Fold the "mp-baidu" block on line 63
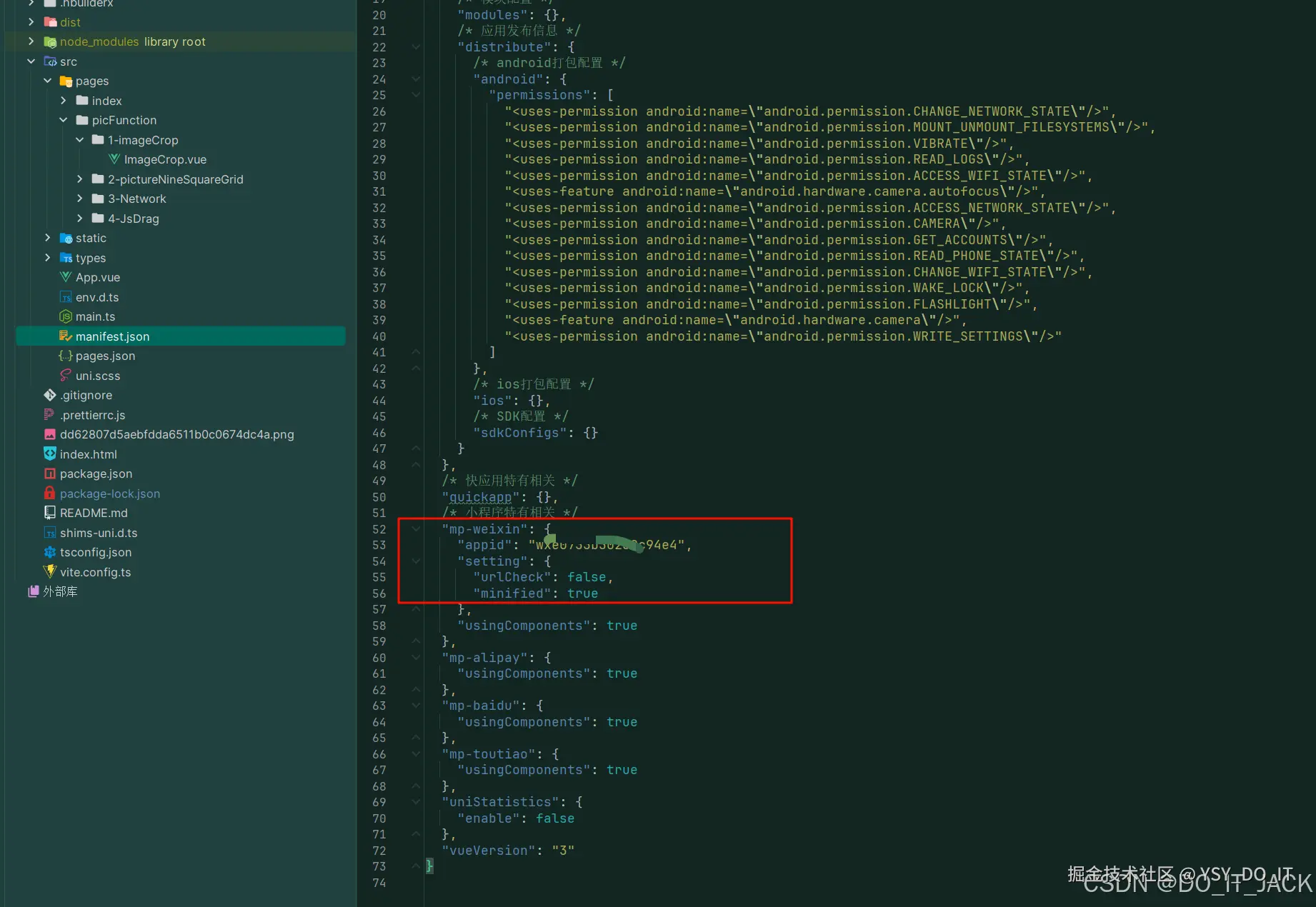The width and height of the screenshot is (1316, 907). pos(416,706)
